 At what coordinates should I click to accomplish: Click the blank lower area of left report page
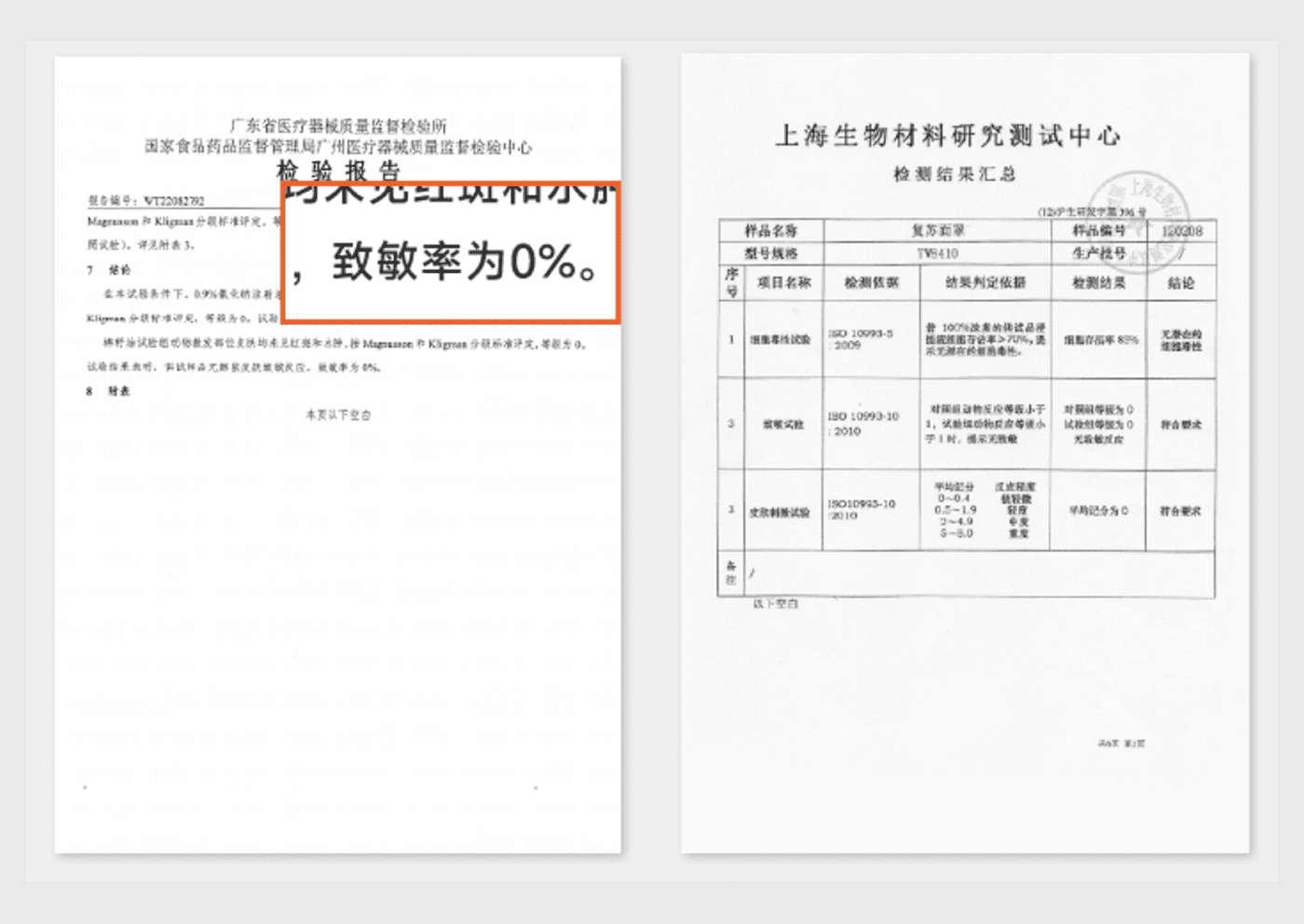(x=338, y=633)
